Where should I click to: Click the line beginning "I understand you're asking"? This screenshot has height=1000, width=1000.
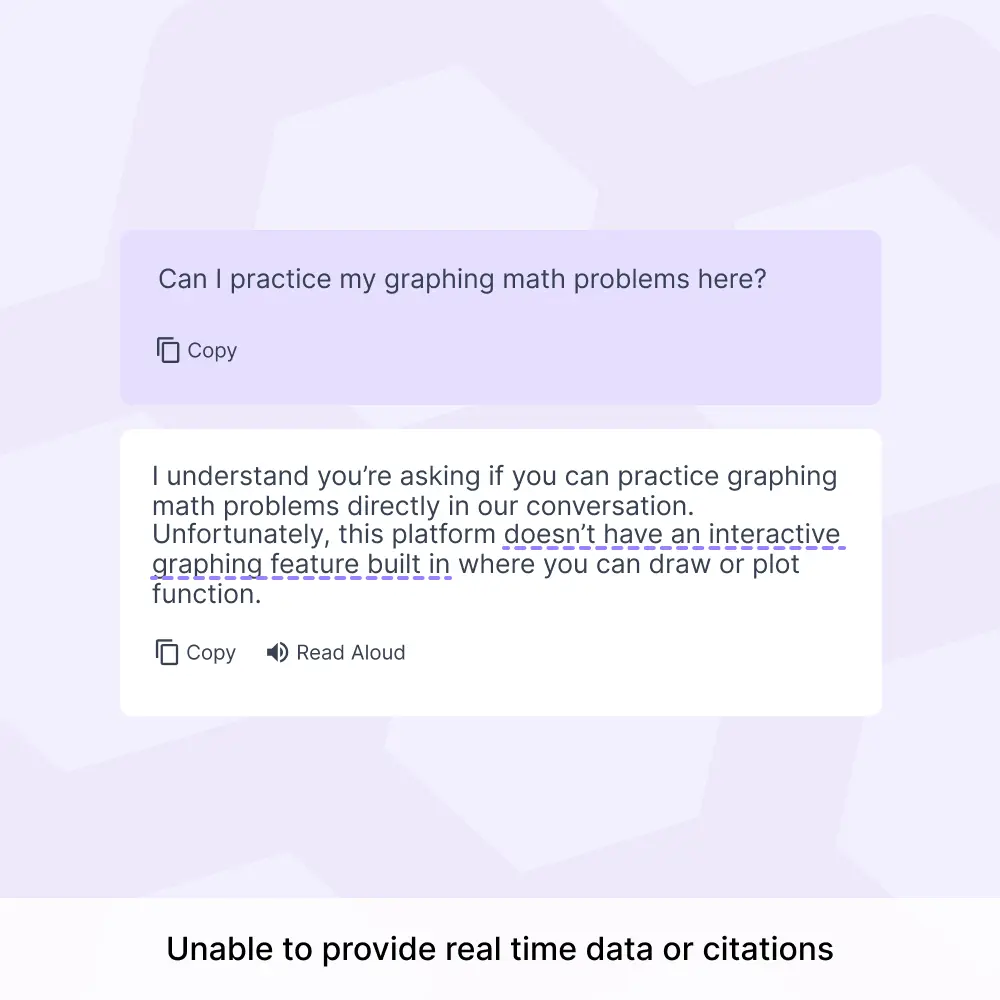pyautogui.click(x=494, y=476)
